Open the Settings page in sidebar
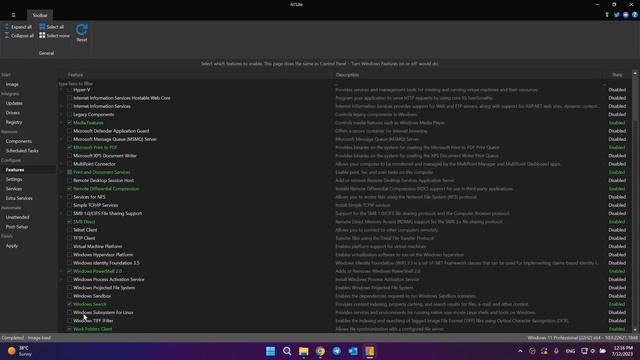Screen dimensions: 640x360 pos(14,179)
